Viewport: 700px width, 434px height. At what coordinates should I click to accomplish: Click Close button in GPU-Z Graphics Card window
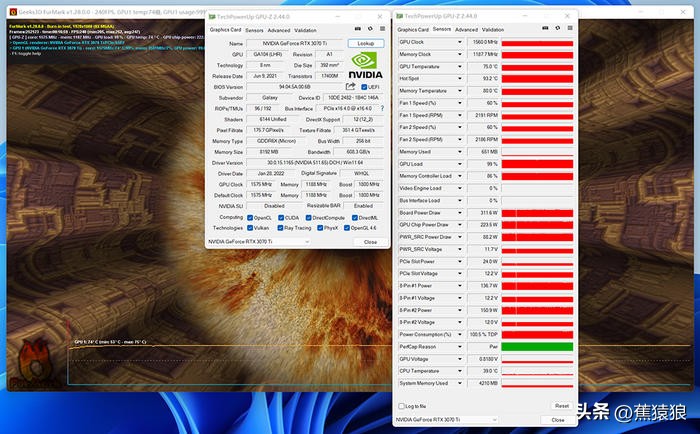click(x=370, y=242)
